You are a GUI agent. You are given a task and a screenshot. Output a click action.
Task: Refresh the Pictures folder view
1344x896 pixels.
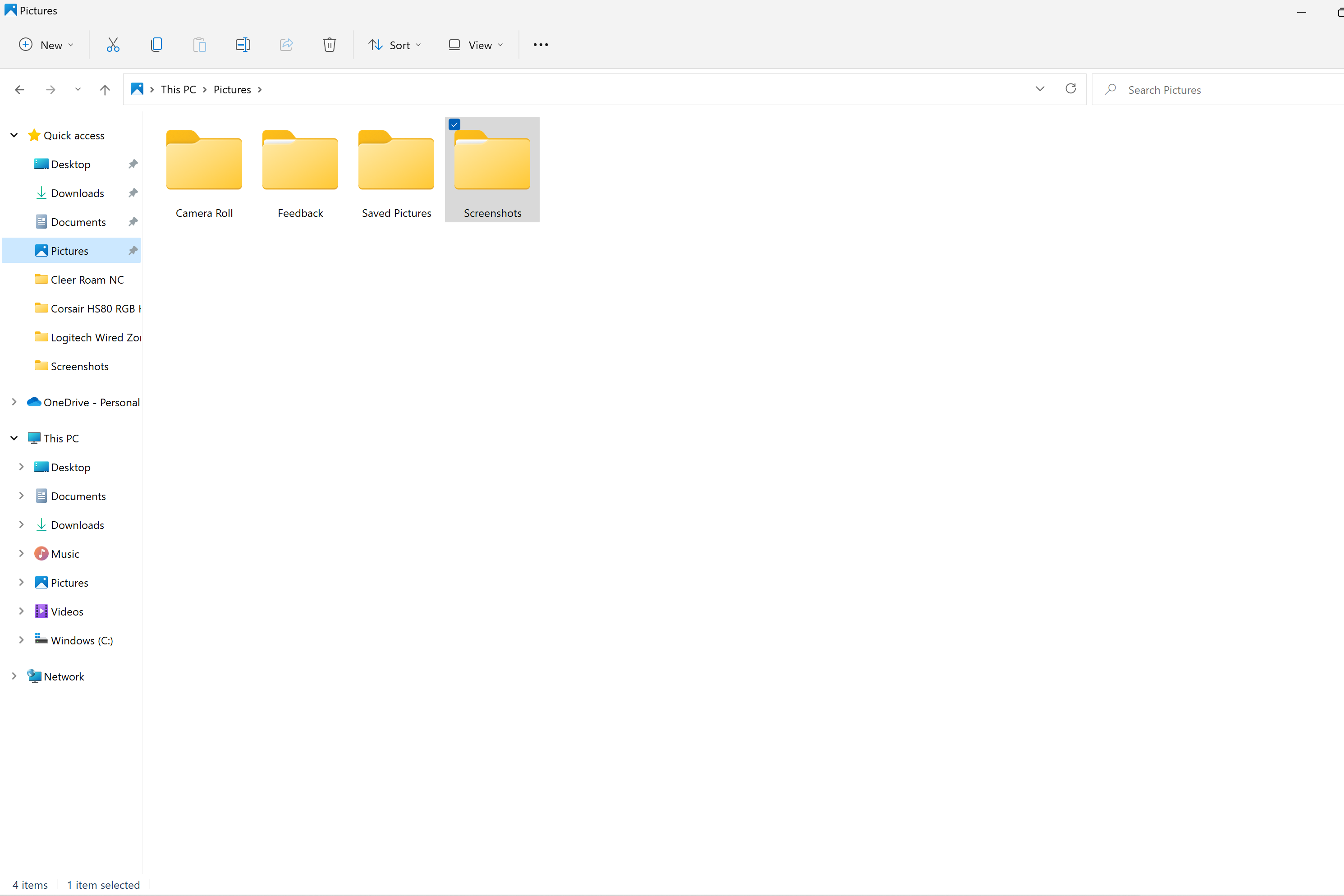point(1071,88)
